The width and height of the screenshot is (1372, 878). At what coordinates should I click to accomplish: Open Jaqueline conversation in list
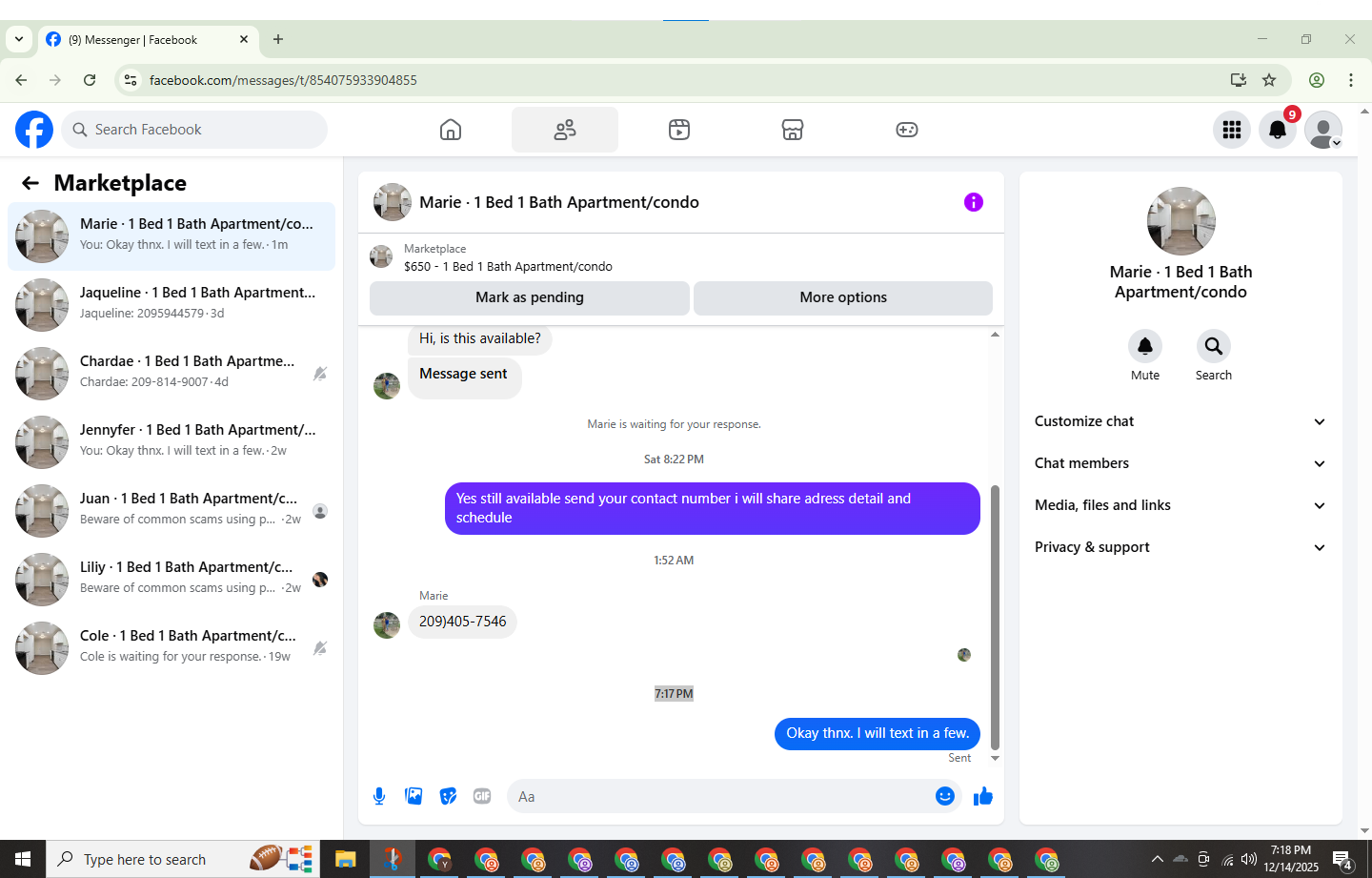pyautogui.click(x=171, y=304)
